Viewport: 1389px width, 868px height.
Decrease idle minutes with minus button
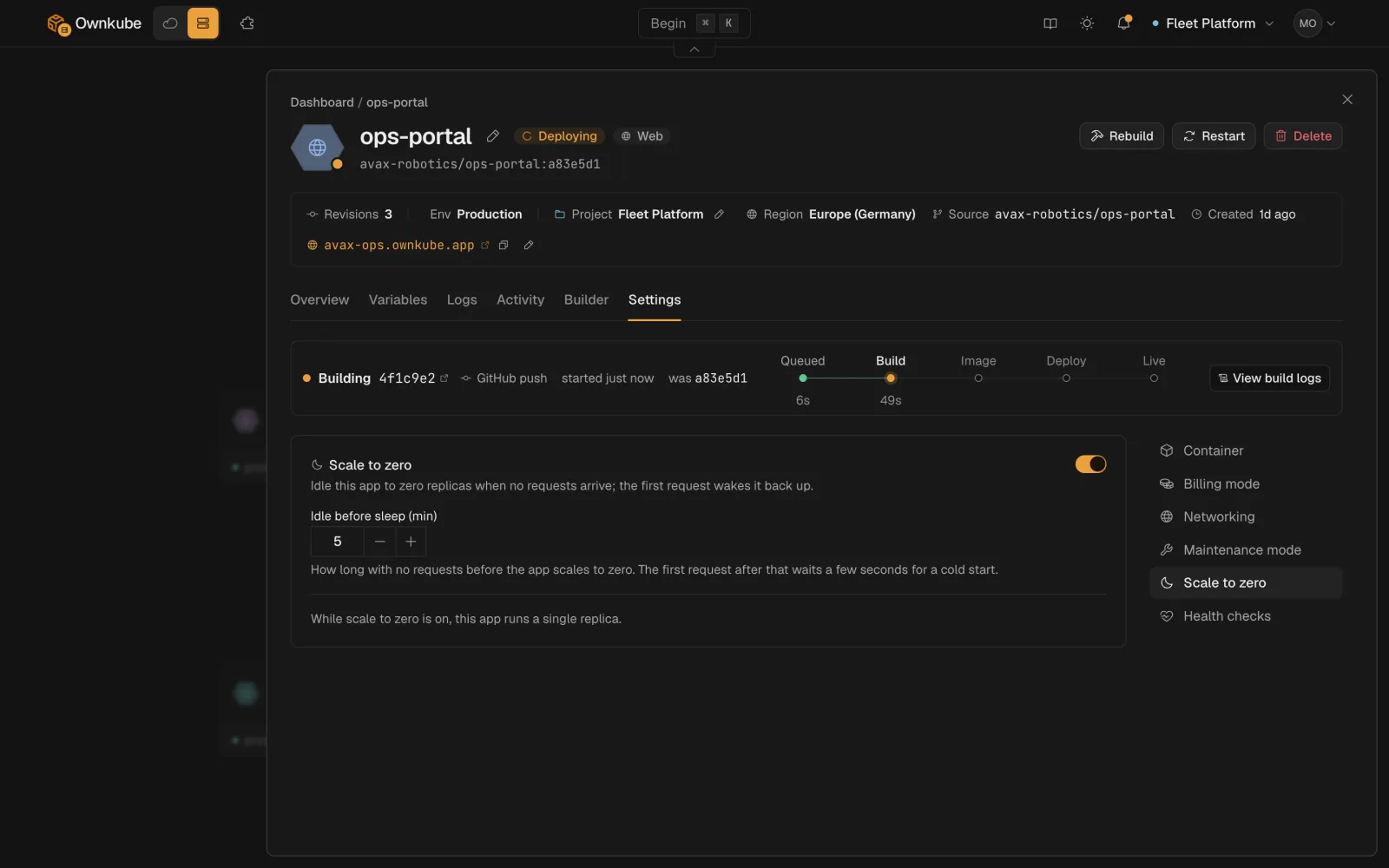pyautogui.click(x=379, y=542)
